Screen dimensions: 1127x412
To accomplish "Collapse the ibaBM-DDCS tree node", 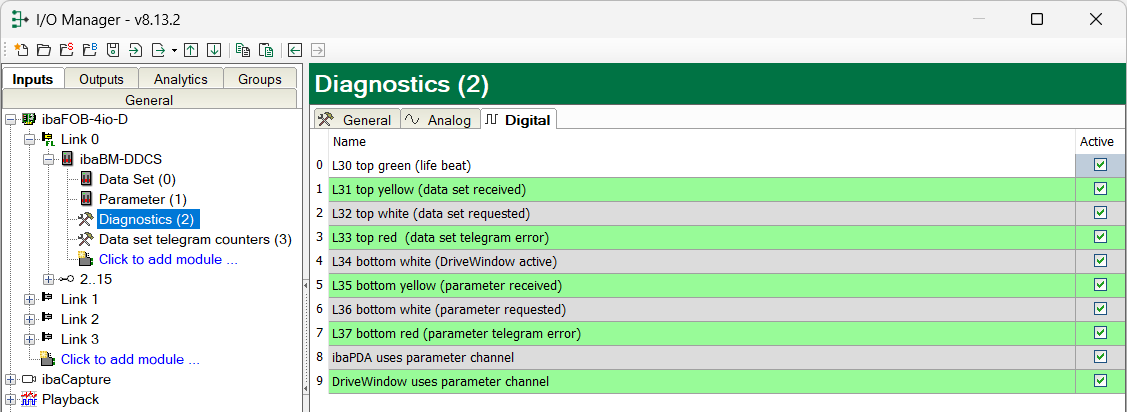I will [48, 159].
